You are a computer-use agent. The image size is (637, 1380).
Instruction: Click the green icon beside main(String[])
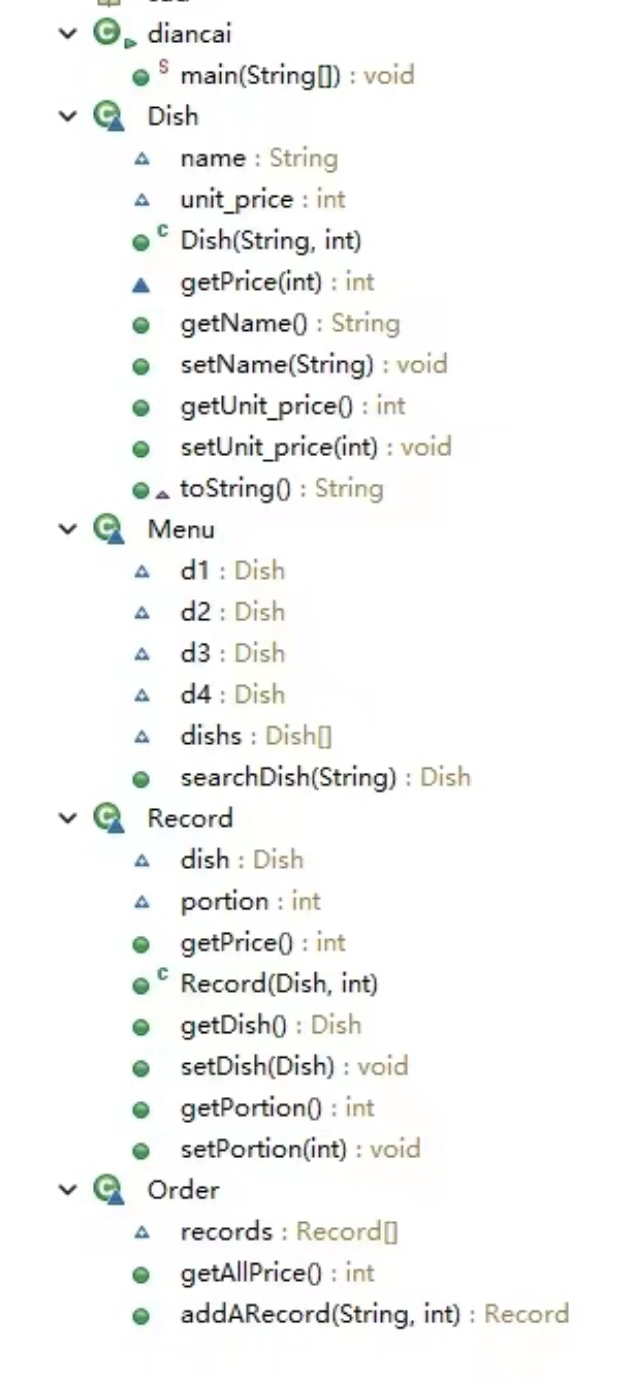click(x=141, y=76)
